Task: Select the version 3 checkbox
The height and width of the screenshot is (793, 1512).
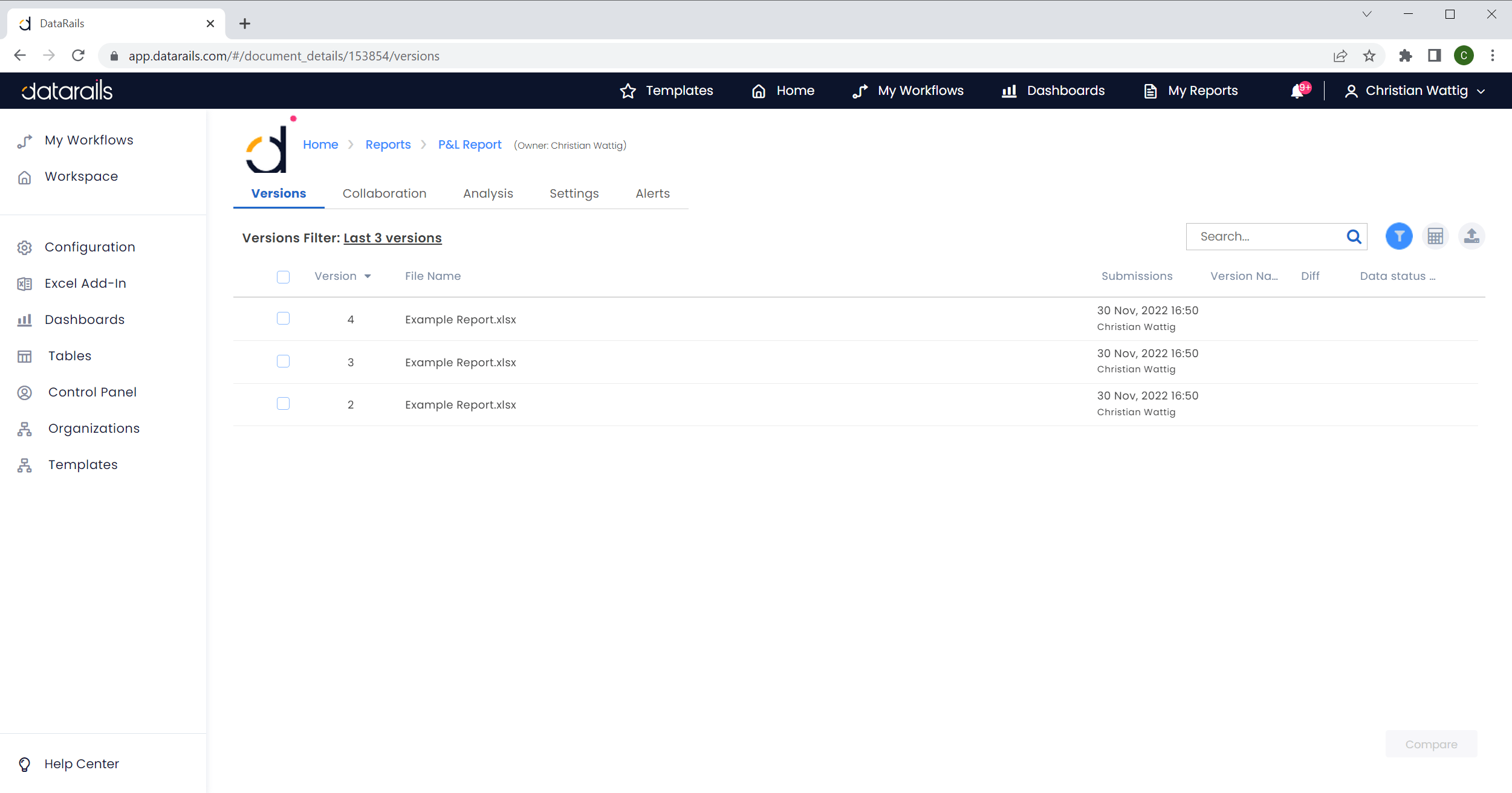Action: coord(283,361)
